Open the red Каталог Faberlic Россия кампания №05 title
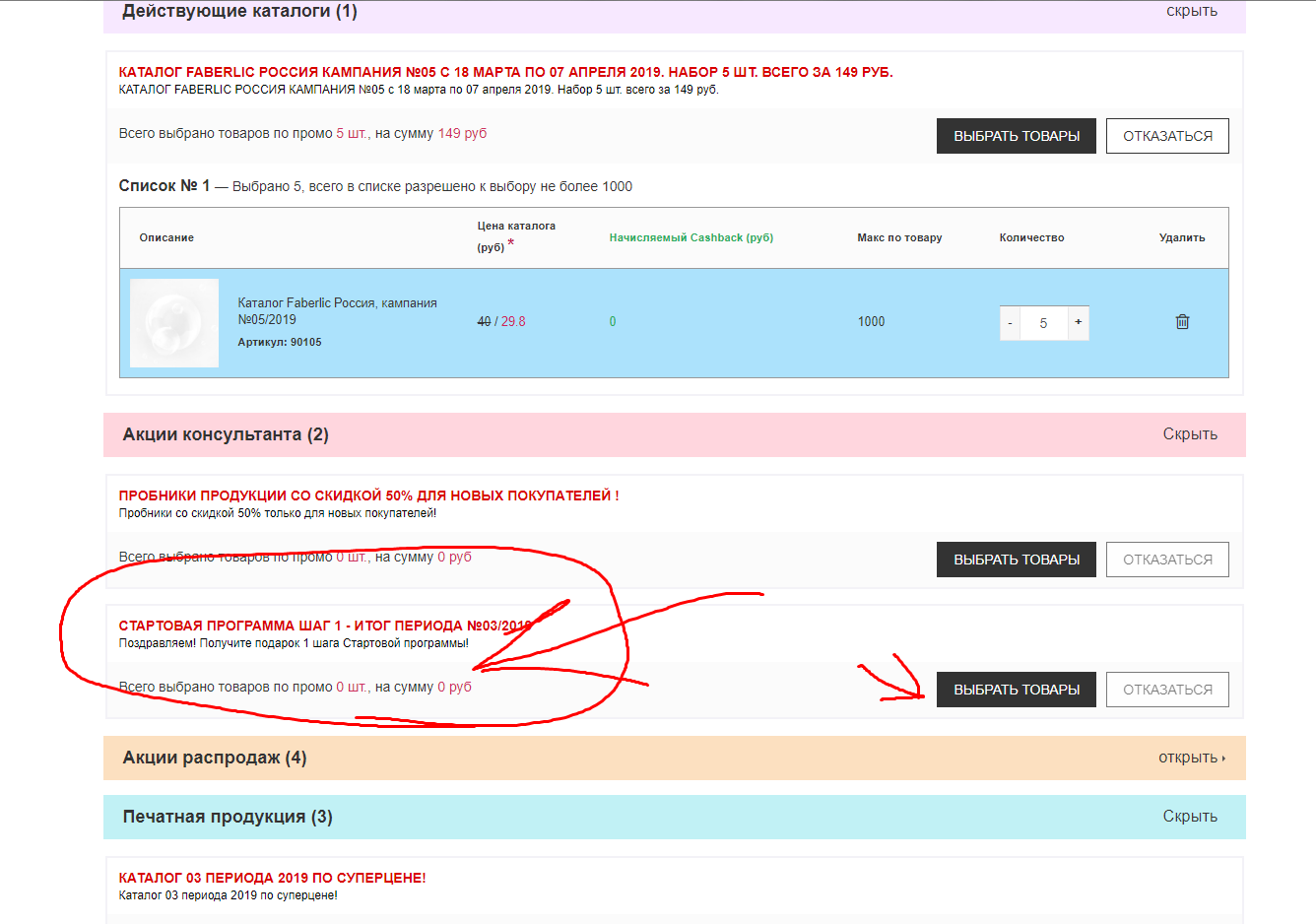This screenshot has height=924, width=1316. (x=505, y=72)
